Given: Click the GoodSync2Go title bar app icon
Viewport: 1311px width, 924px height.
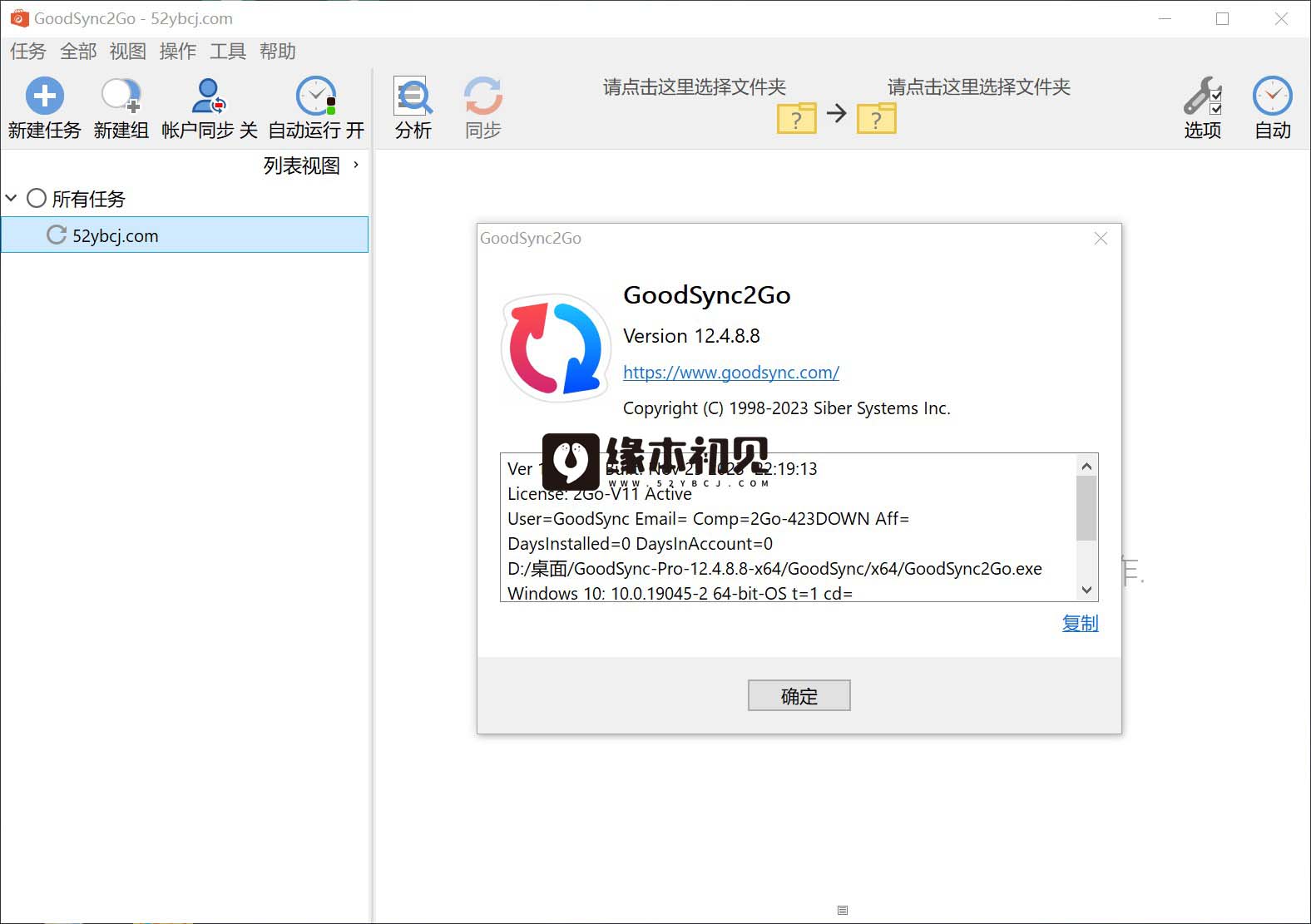Looking at the screenshot, I should pos(18,18).
